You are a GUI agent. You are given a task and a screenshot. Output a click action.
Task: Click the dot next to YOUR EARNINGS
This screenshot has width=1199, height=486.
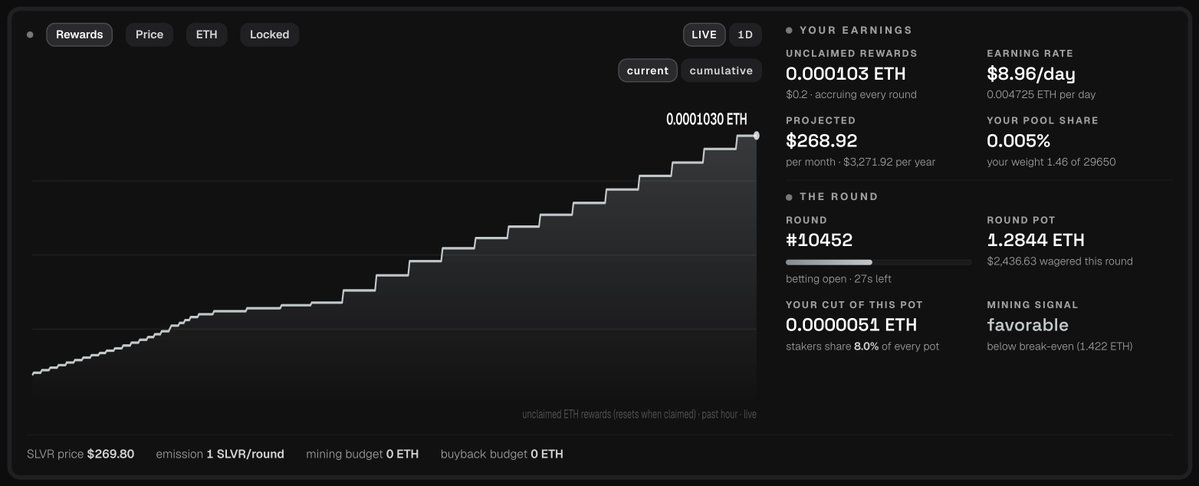(x=789, y=31)
